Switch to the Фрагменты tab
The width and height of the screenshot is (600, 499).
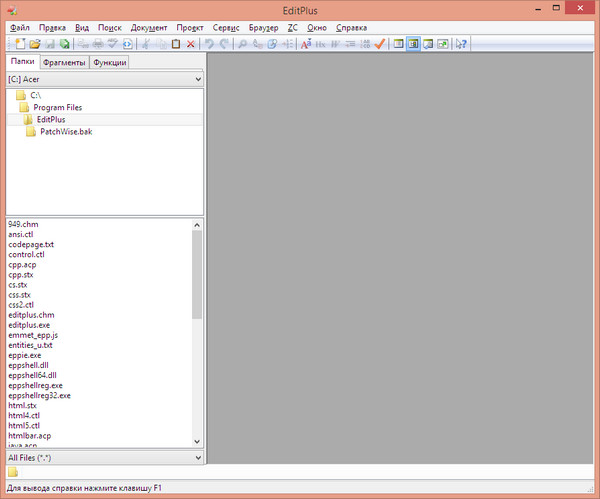[62, 62]
